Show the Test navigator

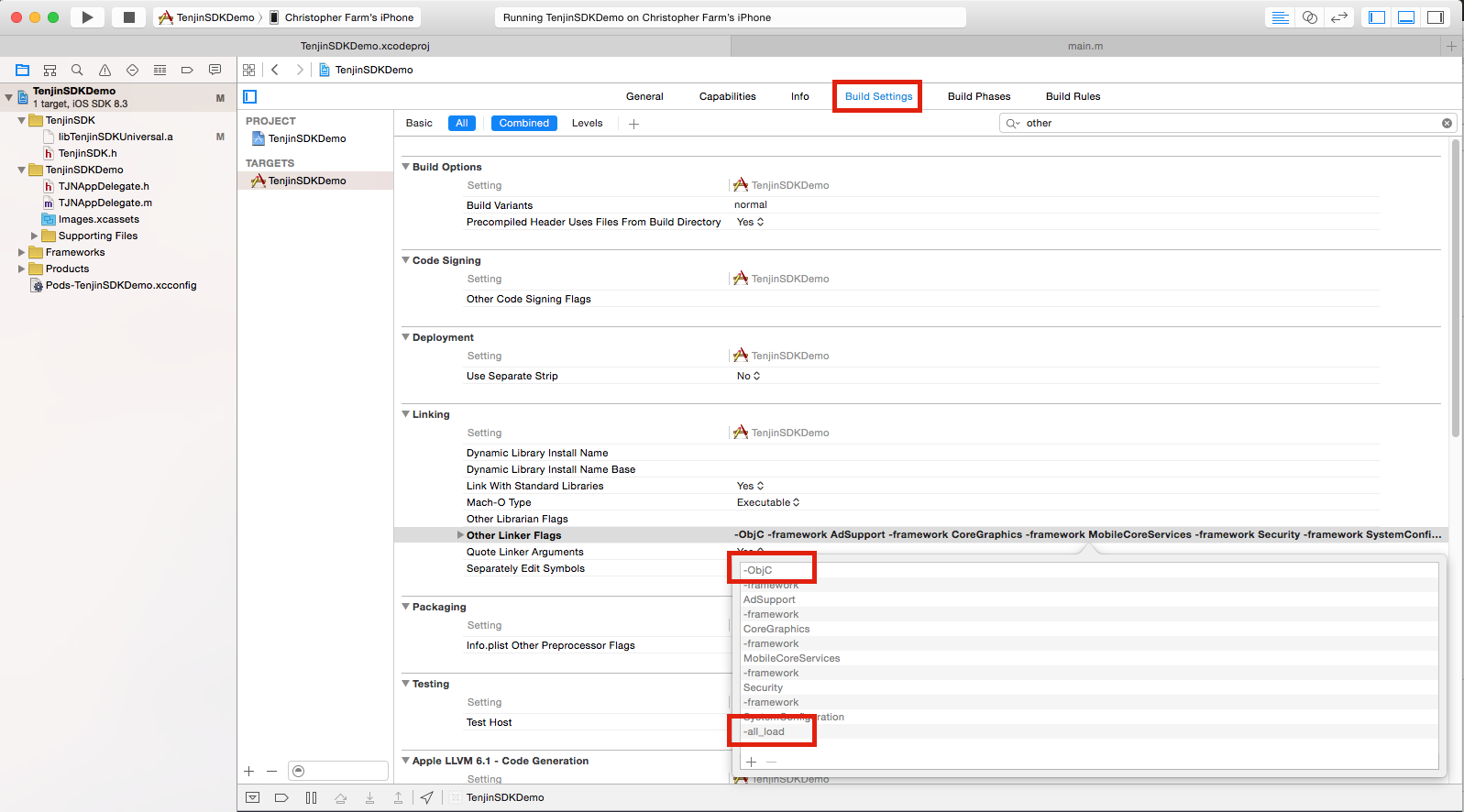pyautogui.click(x=132, y=70)
